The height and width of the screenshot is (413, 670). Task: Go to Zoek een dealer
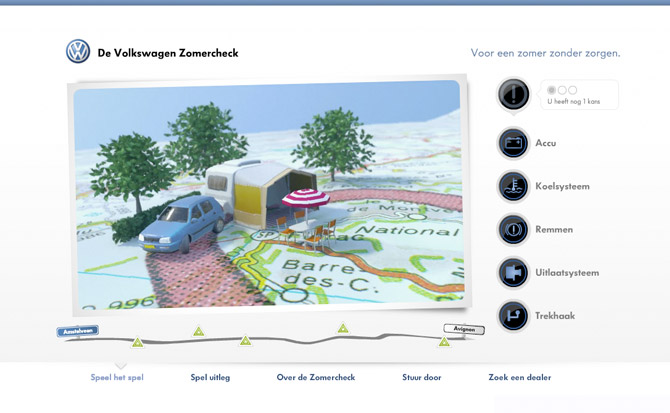point(520,377)
